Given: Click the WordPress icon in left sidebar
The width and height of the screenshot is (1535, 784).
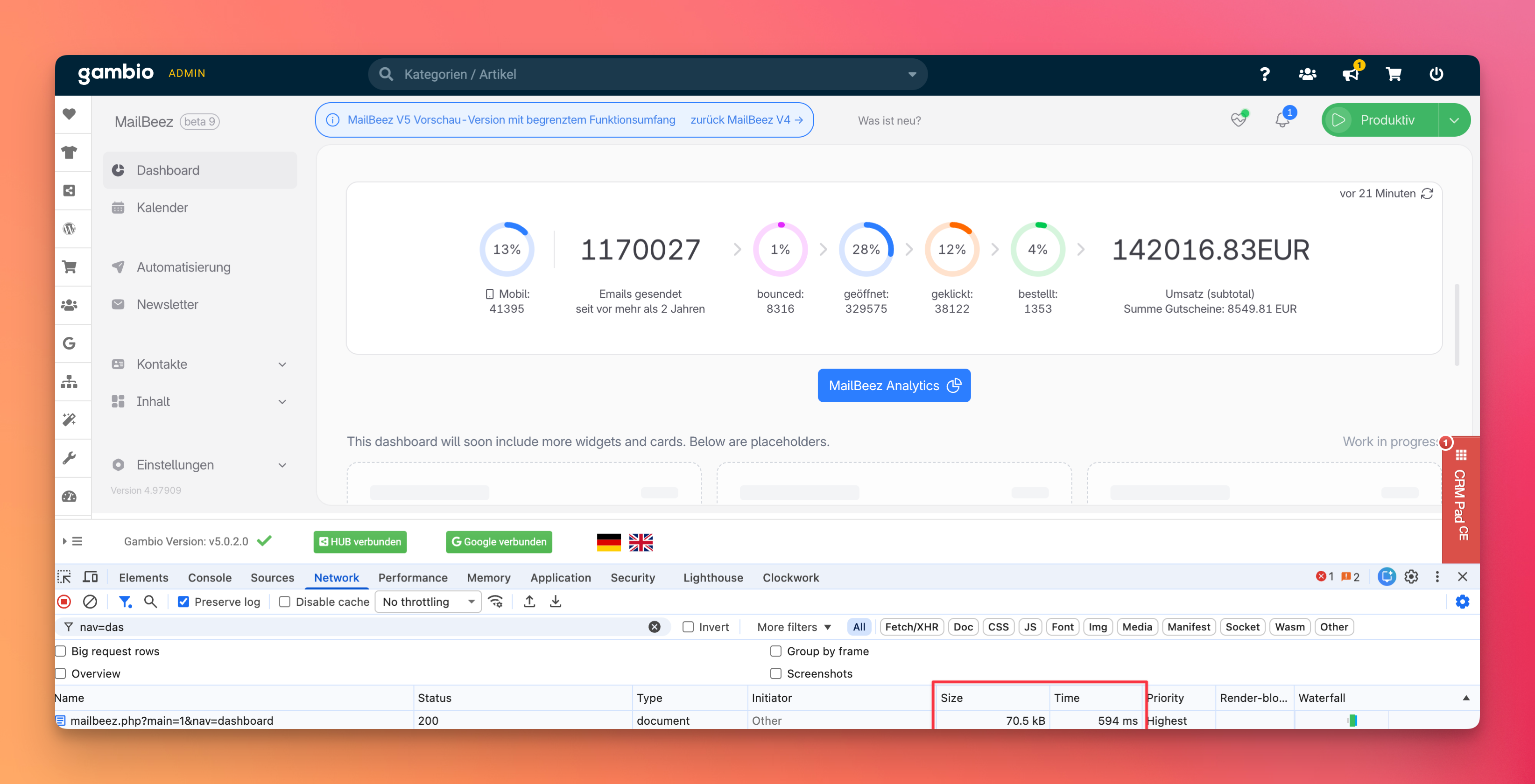Looking at the screenshot, I should [x=69, y=228].
